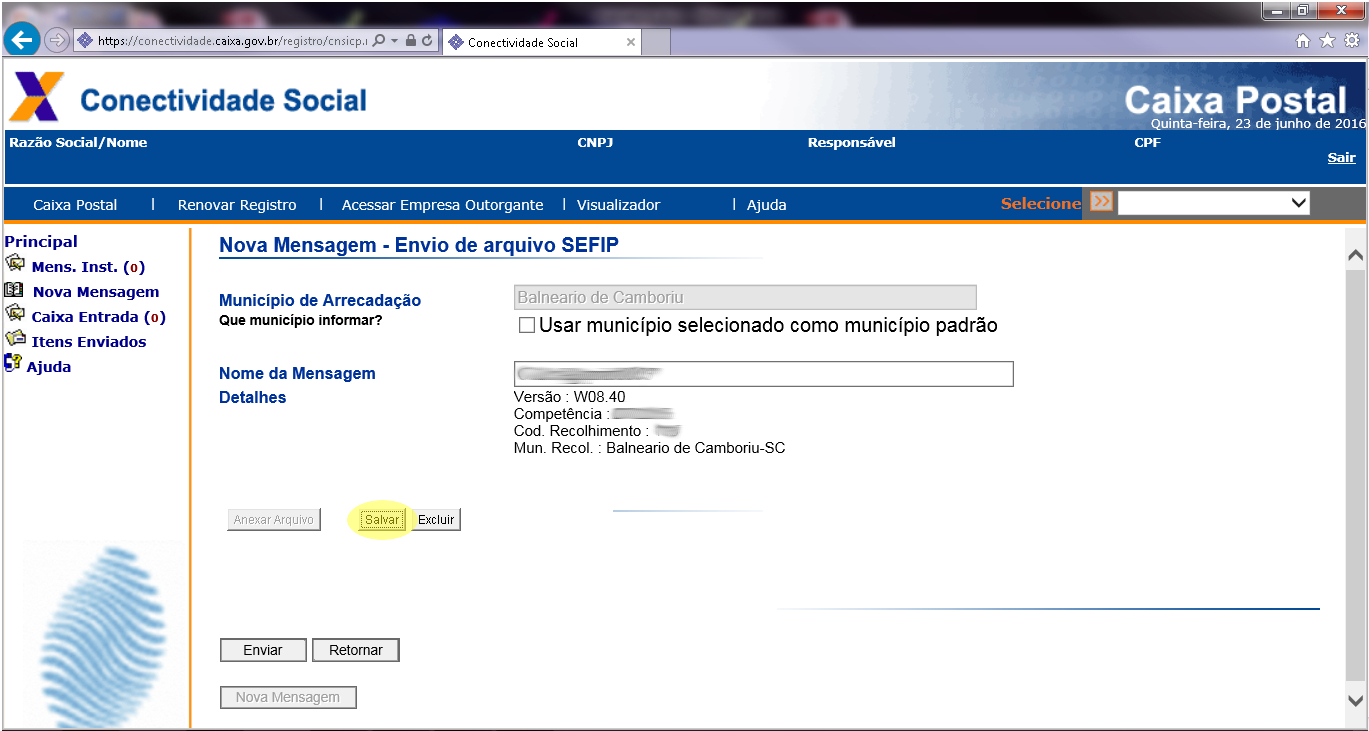
Task: Click the Nome da Mensagem input field
Action: (764, 374)
